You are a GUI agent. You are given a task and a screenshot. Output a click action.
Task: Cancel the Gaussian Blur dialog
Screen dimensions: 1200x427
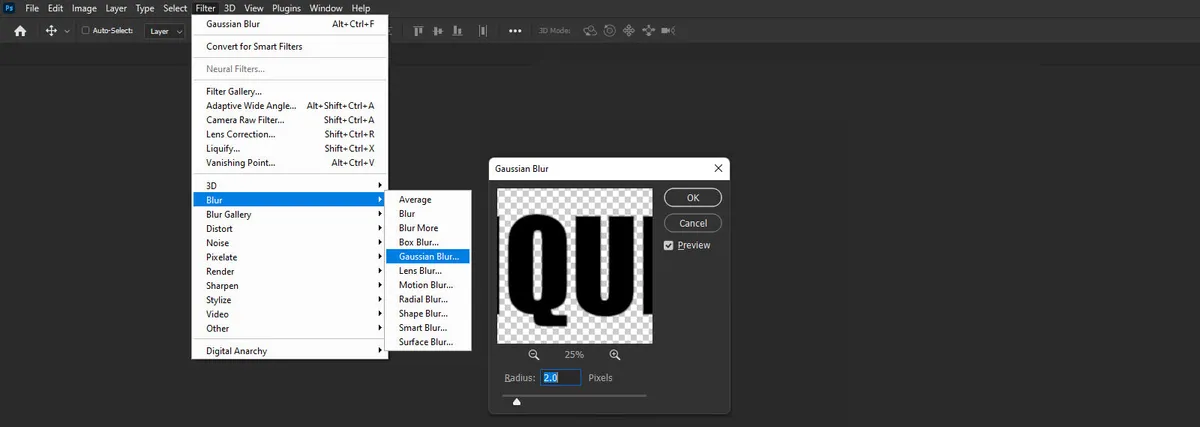(692, 223)
